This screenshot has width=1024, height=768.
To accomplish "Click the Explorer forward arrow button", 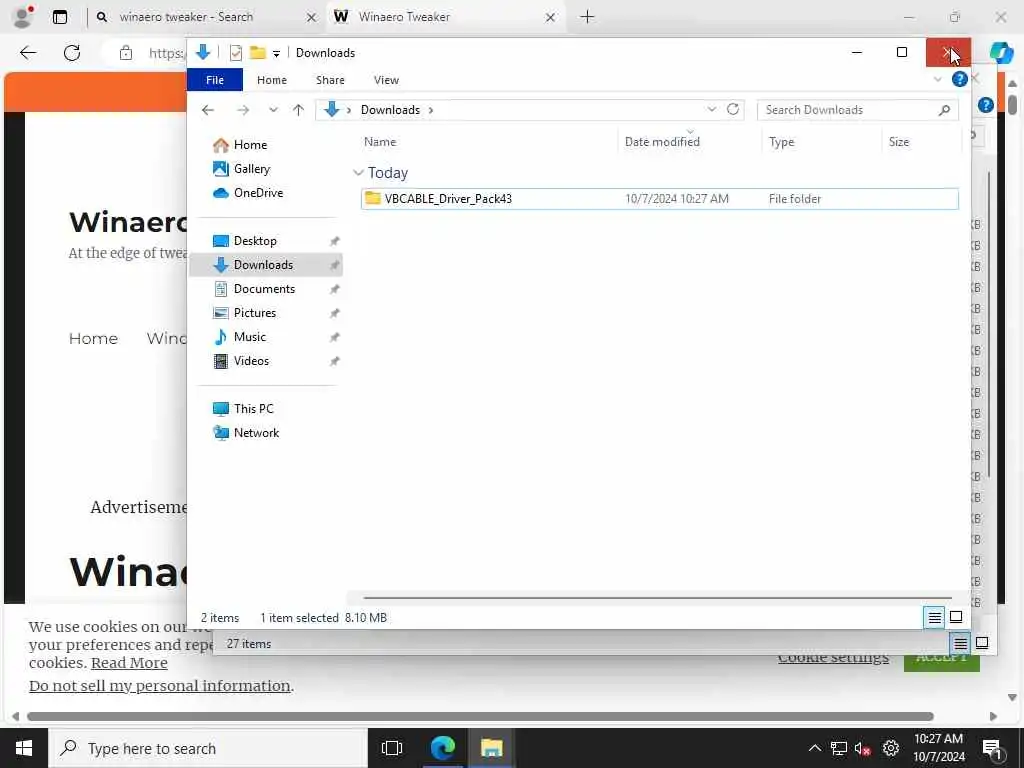I will click(243, 110).
